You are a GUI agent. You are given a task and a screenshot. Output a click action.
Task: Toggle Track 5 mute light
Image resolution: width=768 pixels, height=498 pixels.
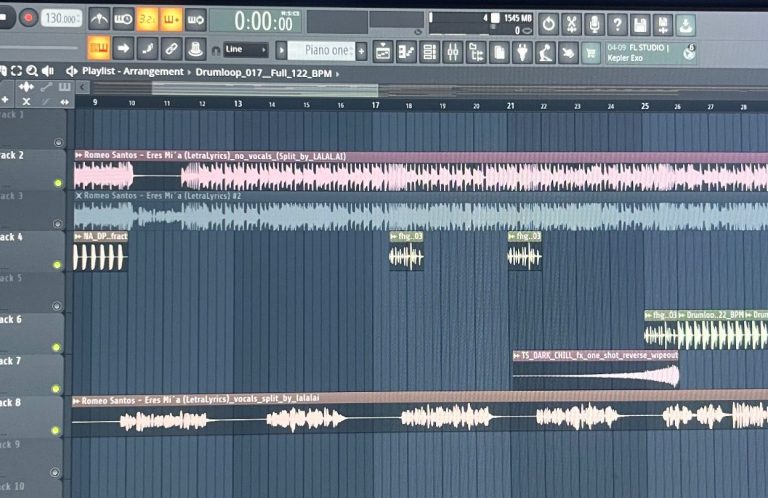click(57, 306)
